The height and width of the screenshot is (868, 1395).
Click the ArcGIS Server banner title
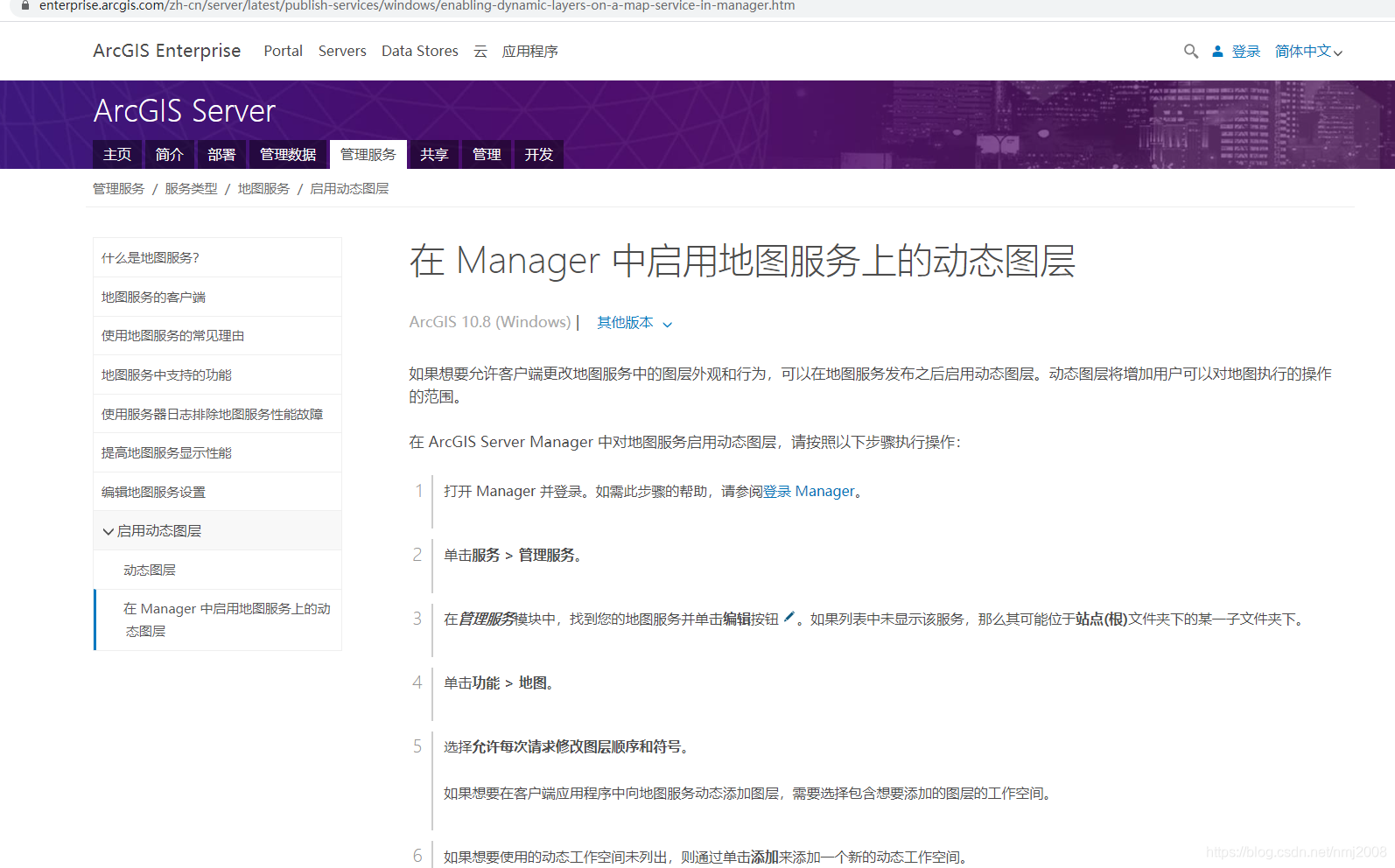coord(185,111)
